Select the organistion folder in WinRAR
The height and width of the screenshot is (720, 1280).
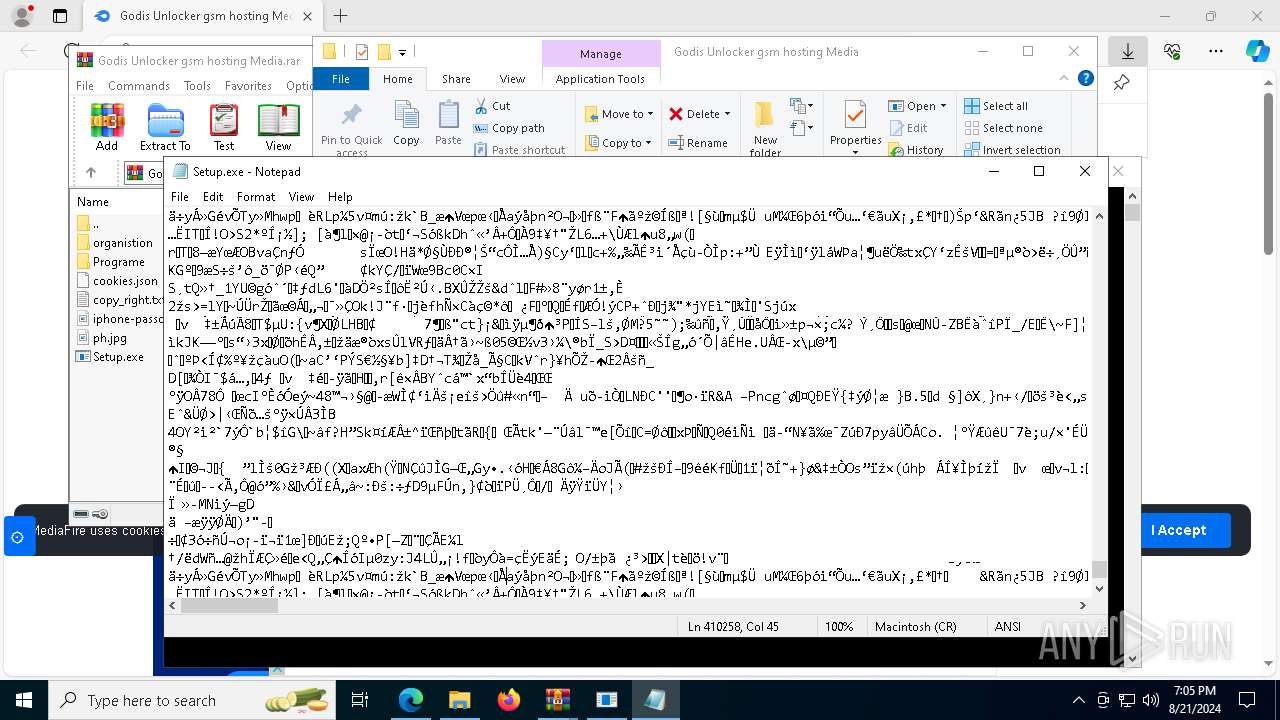pos(115,243)
